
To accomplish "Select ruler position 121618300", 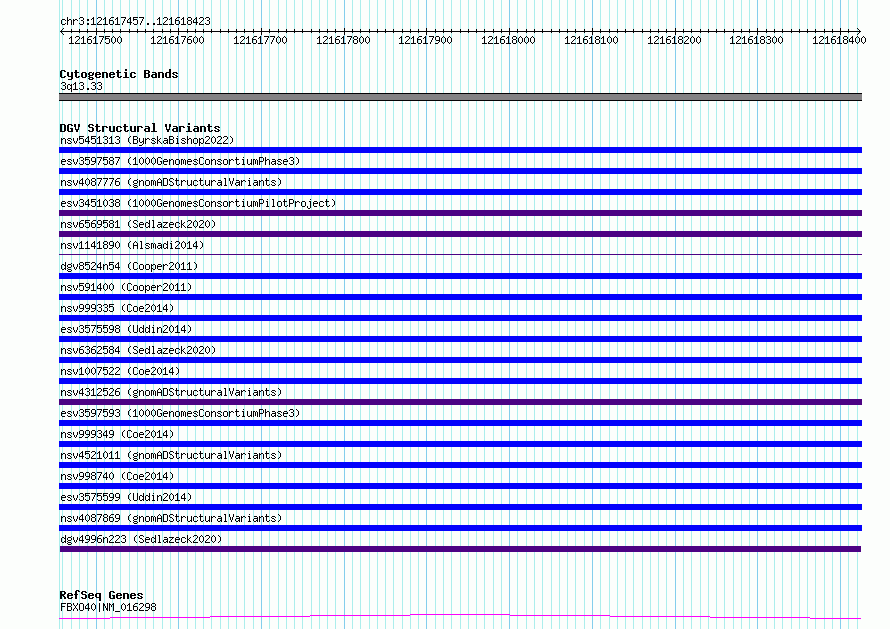I will (x=756, y=40).
